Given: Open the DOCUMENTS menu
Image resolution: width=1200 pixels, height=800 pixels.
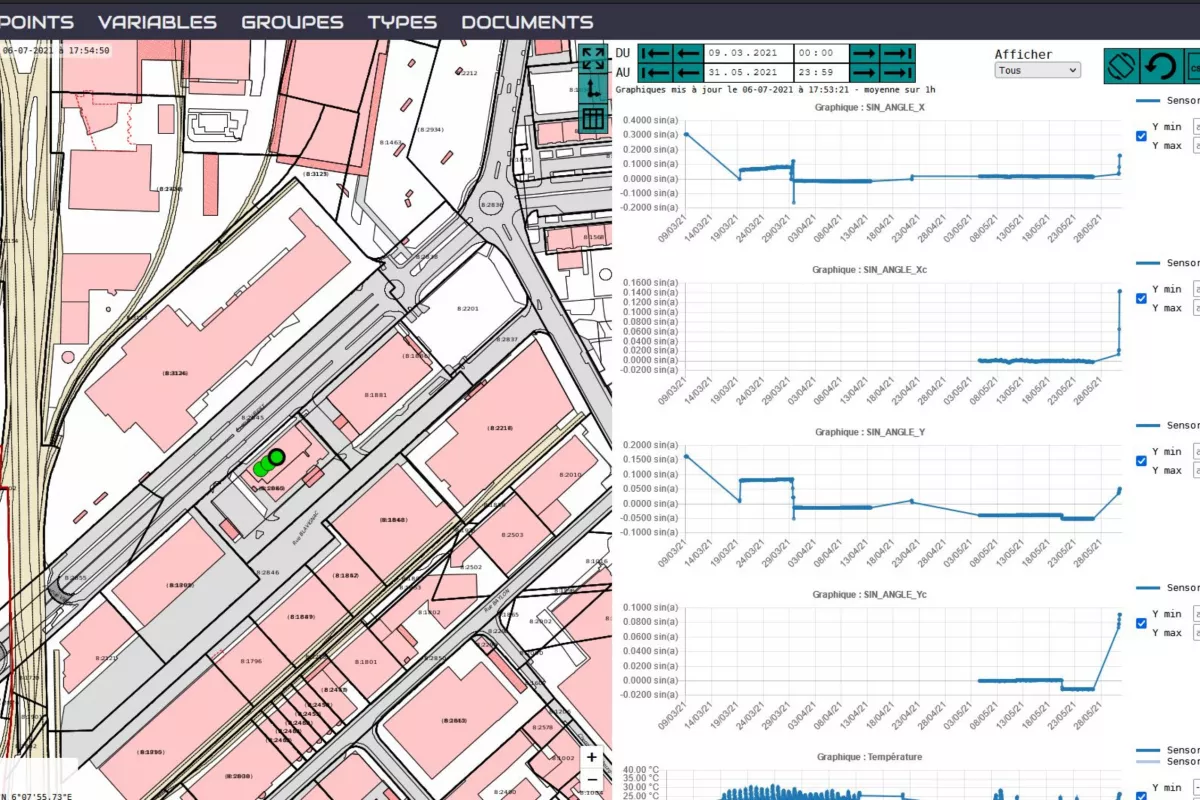Looking at the screenshot, I should 527,22.
